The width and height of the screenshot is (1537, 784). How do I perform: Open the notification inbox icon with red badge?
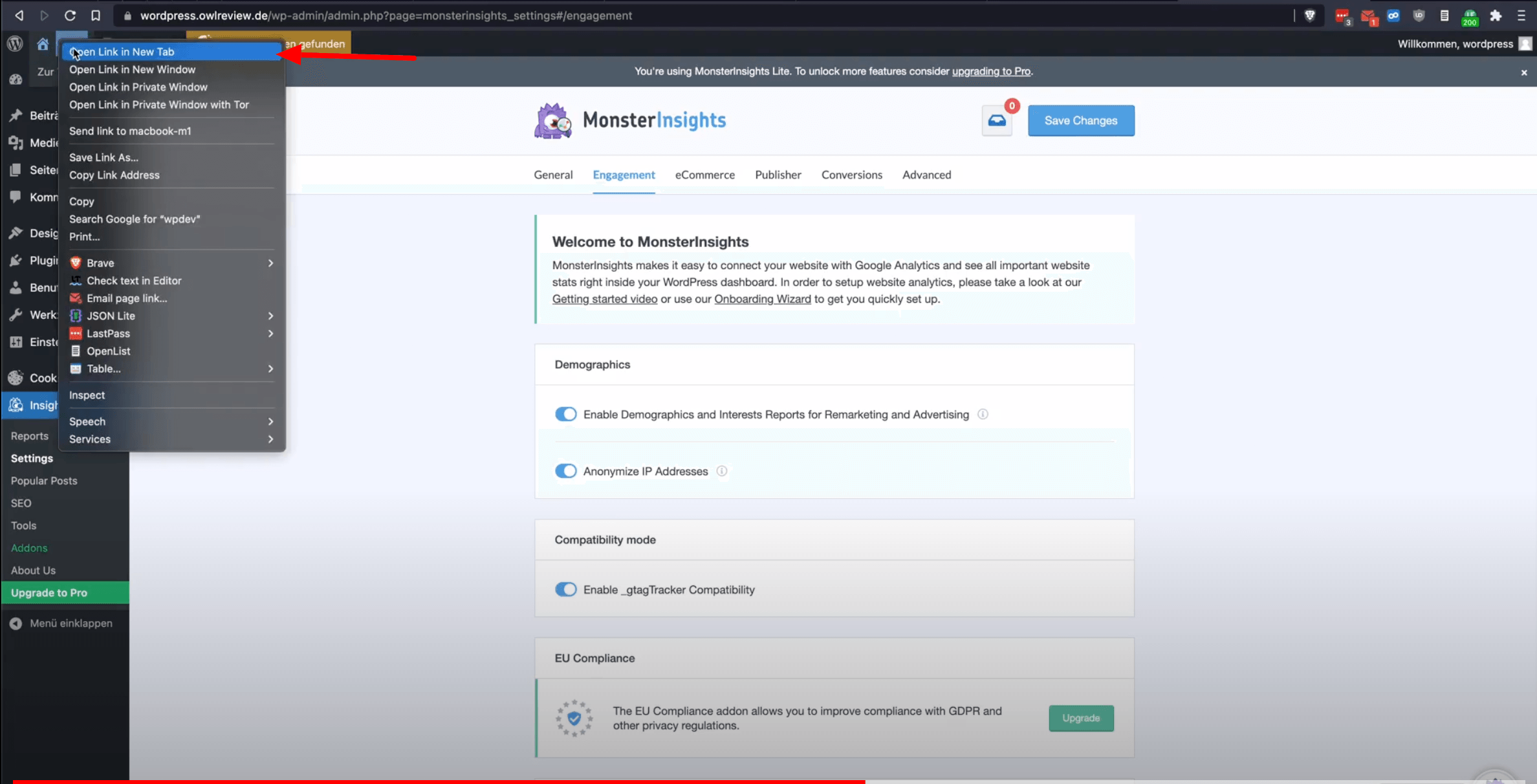tap(997, 120)
